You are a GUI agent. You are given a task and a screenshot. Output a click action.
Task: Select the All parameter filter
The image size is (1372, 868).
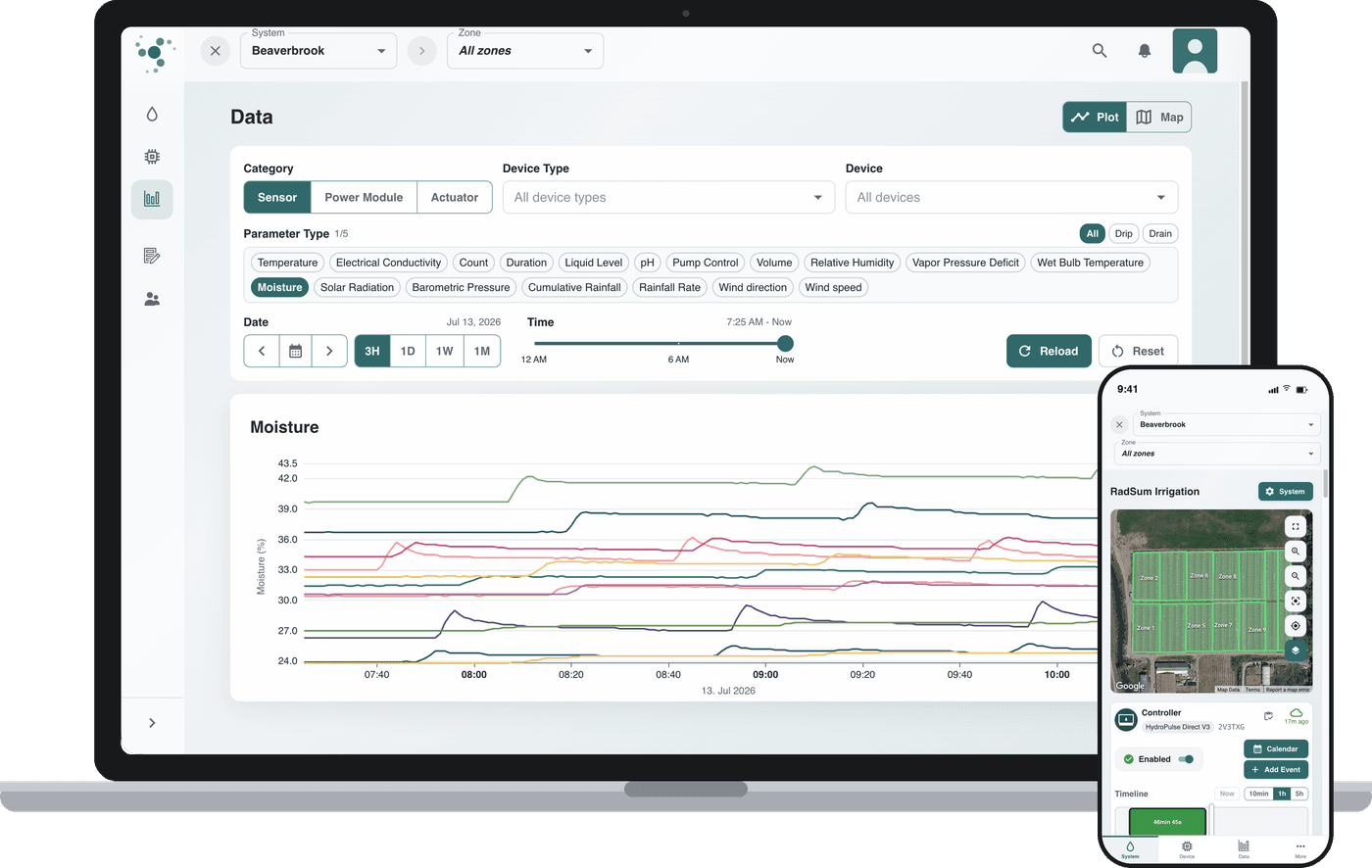pyautogui.click(x=1093, y=233)
